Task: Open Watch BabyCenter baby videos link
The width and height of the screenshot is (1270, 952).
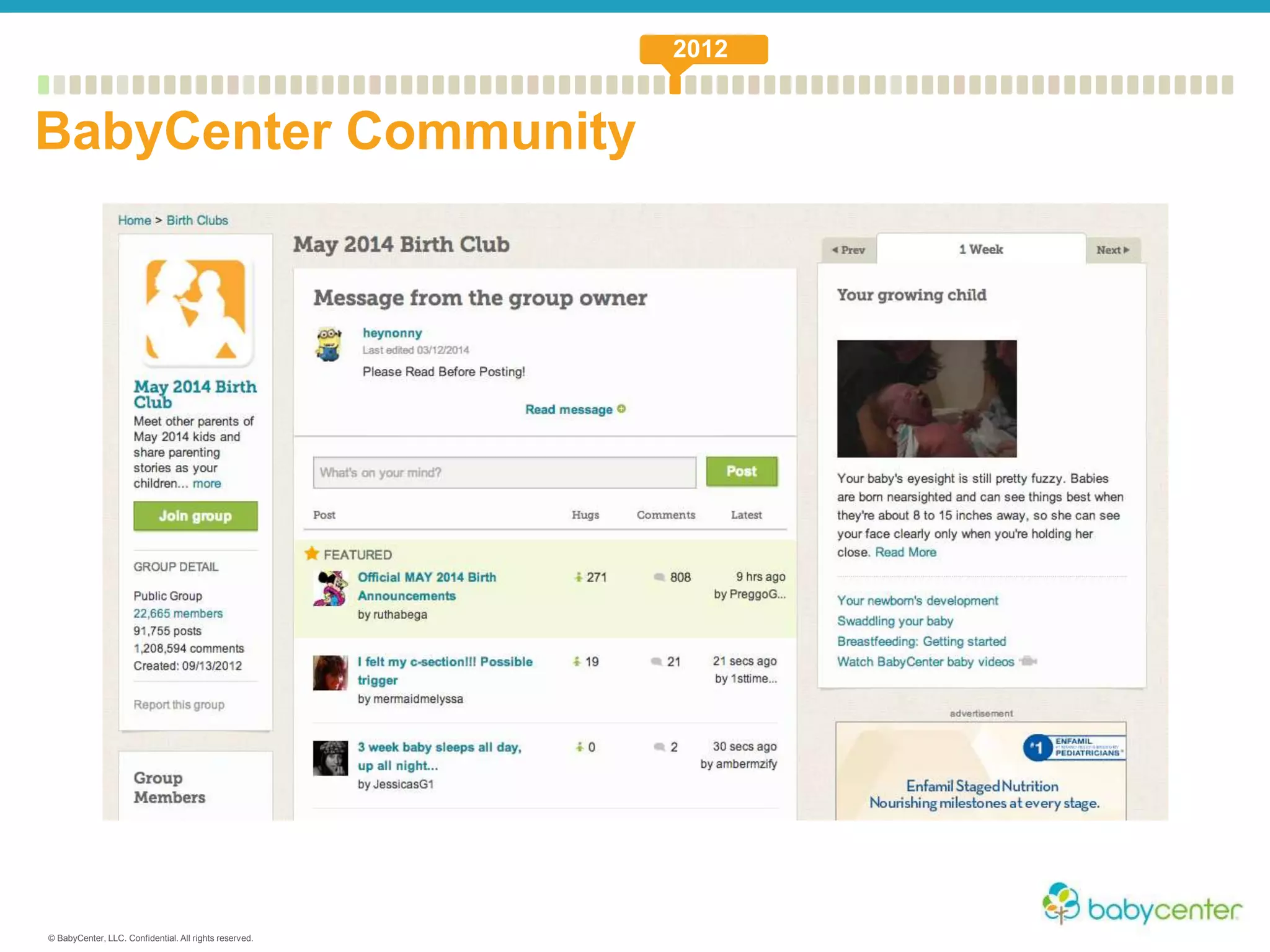Action: (x=926, y=662)
